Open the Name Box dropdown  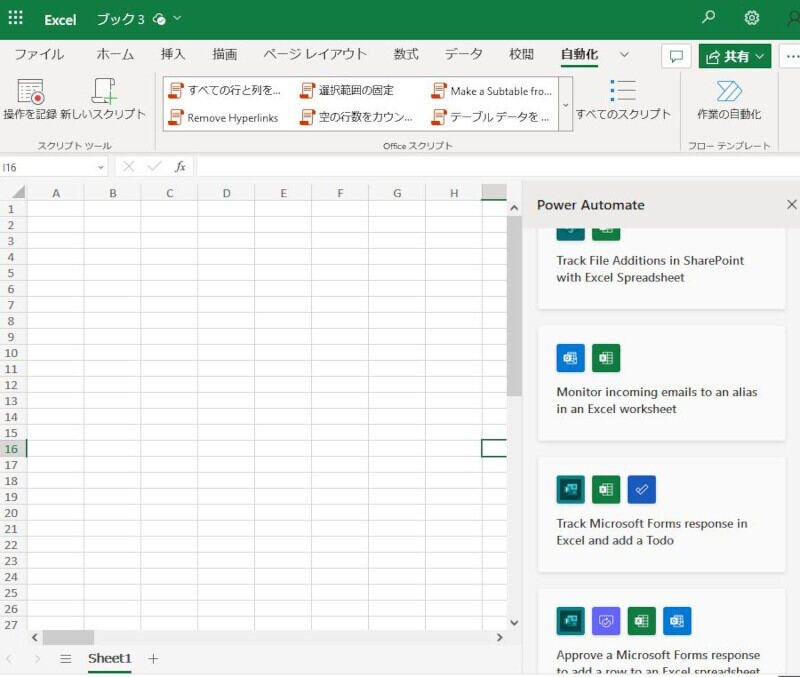click(101, 167)
